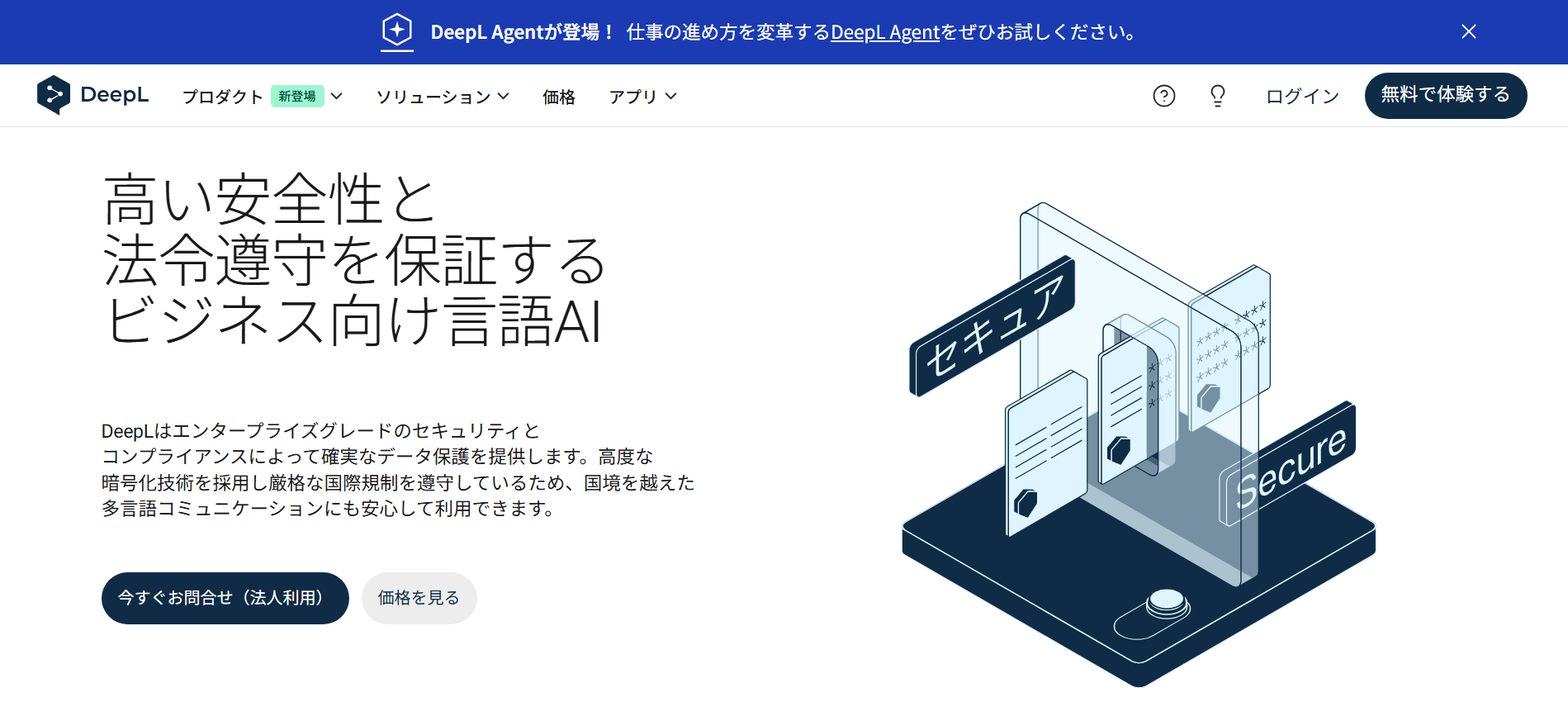Expand the アプリ dropdown chevron
This screenshot has width=1568, height=716.
click(670, 97)
